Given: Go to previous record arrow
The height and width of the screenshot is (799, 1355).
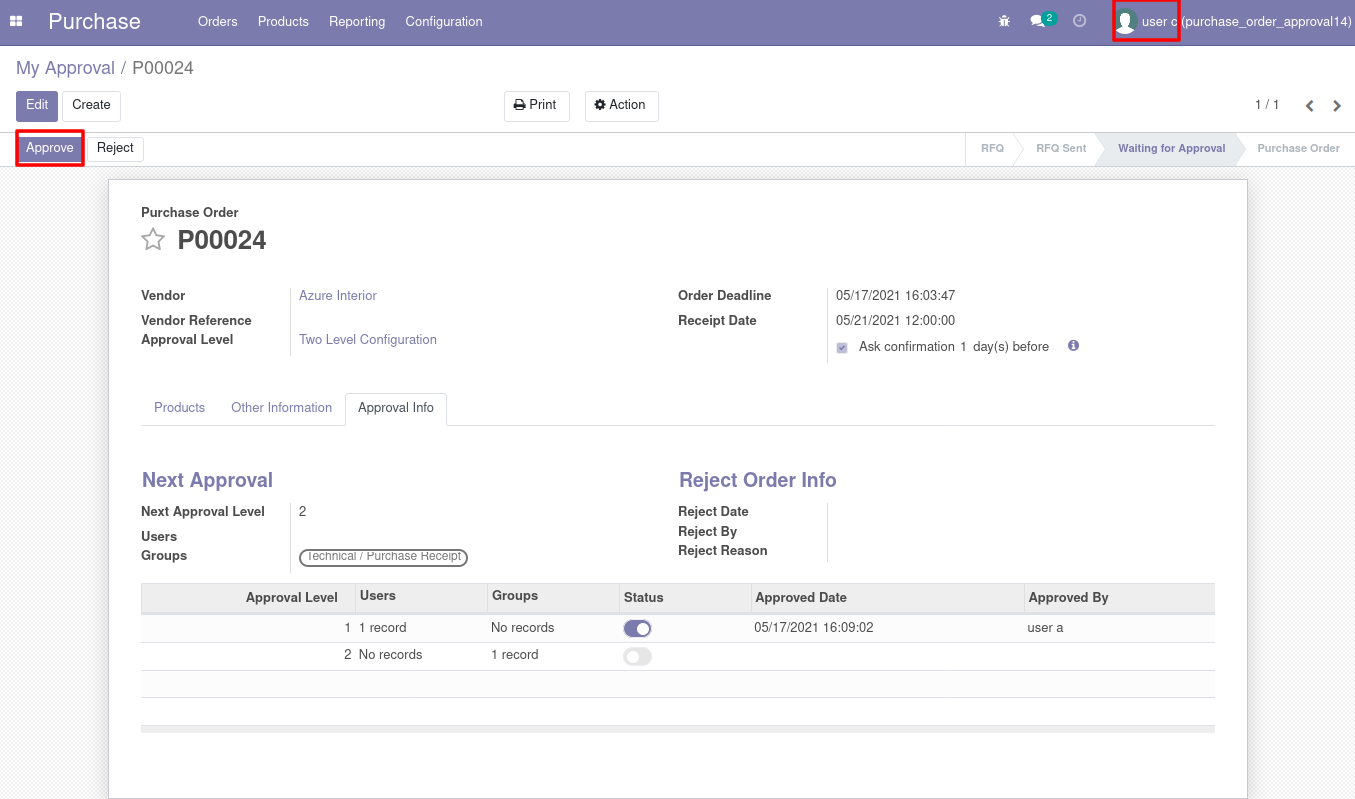Looking at the screenshot, I should point(1309,106).
